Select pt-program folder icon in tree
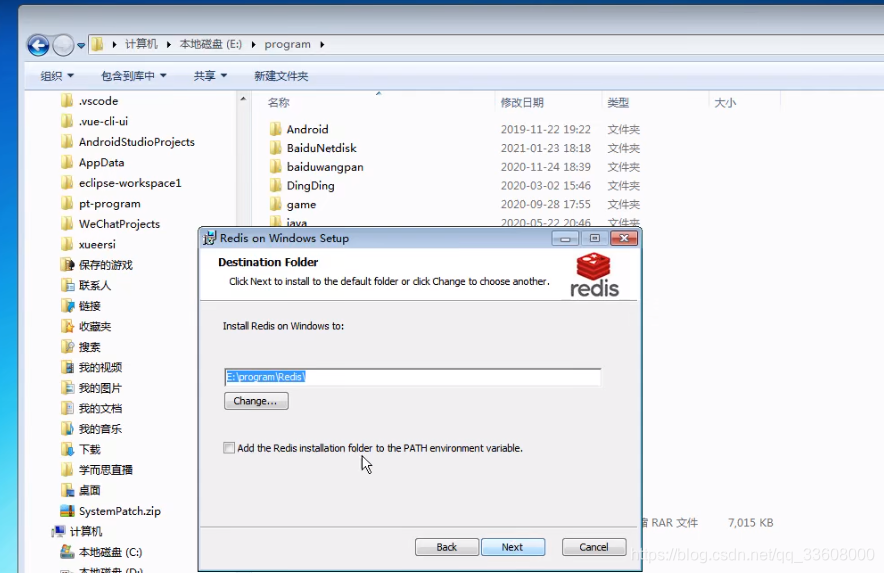 [x=67, y=204]
